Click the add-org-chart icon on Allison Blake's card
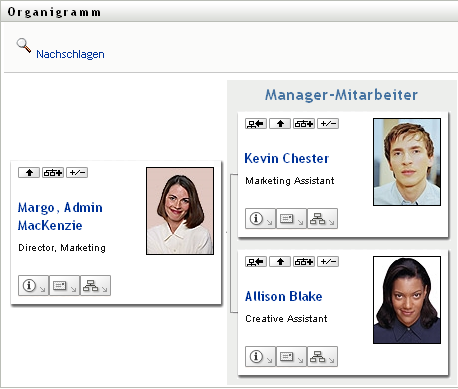 [304, 262]
